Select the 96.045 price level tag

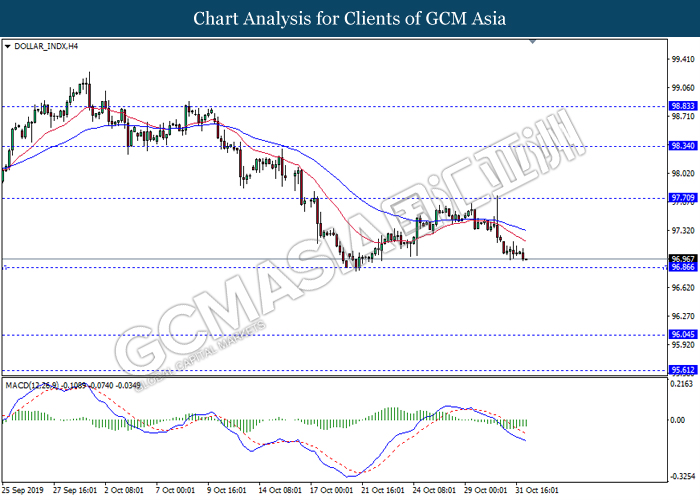(x=683, y=335)
